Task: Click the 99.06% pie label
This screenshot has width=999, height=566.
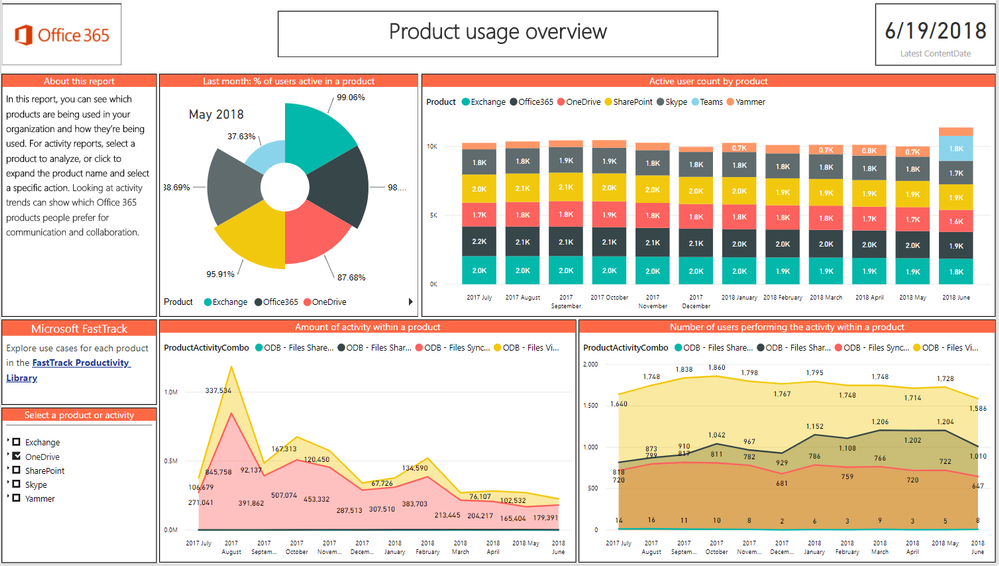Action: click(351, 98)
